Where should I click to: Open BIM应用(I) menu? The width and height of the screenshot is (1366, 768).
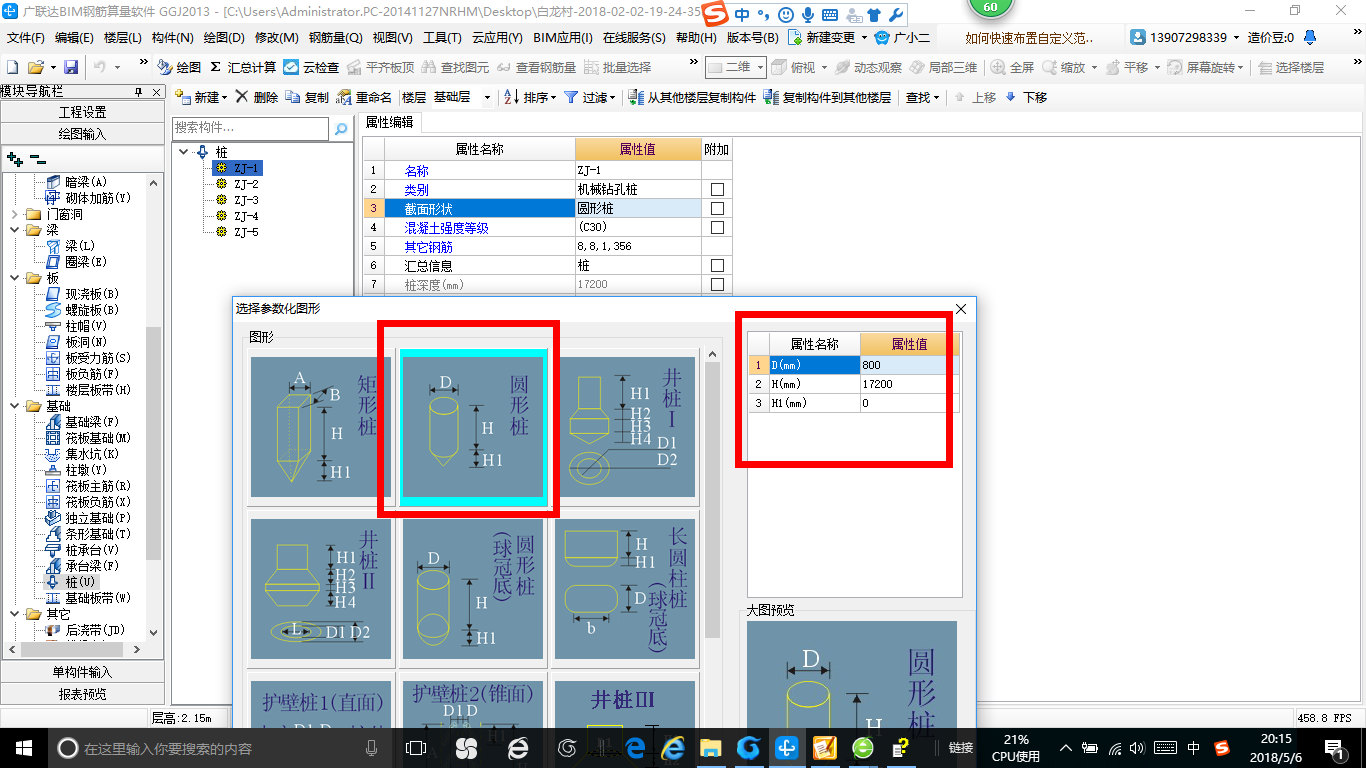[x=563, y=38]
